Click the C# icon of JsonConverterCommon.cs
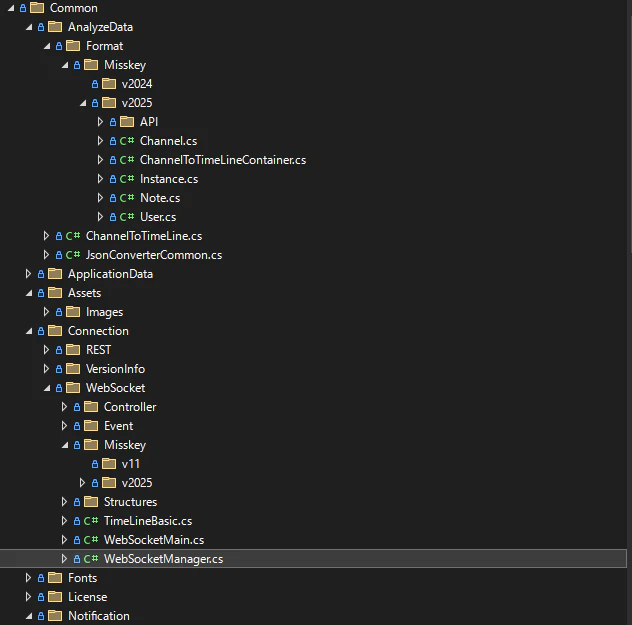The width and height of the screenshot is (632, 625). 73,255
